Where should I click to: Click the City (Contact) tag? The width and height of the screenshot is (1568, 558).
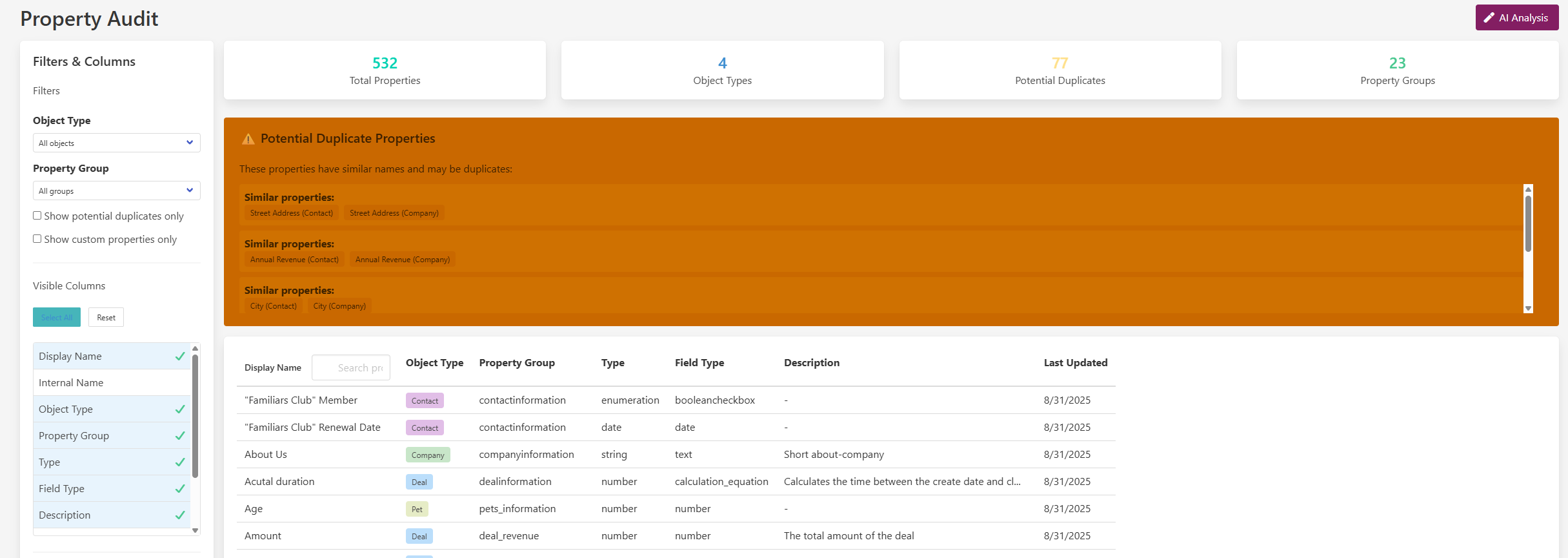pos(274,306)
